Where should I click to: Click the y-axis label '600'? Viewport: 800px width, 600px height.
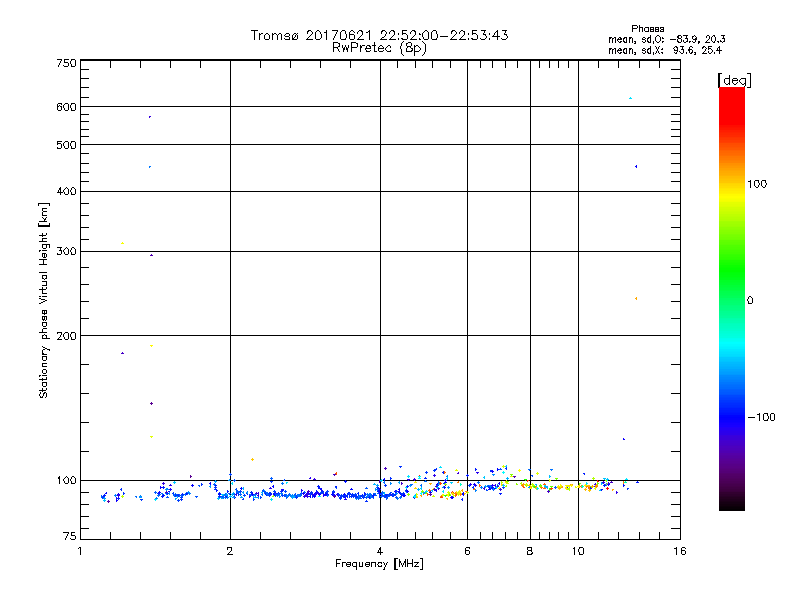coord(66,107)
